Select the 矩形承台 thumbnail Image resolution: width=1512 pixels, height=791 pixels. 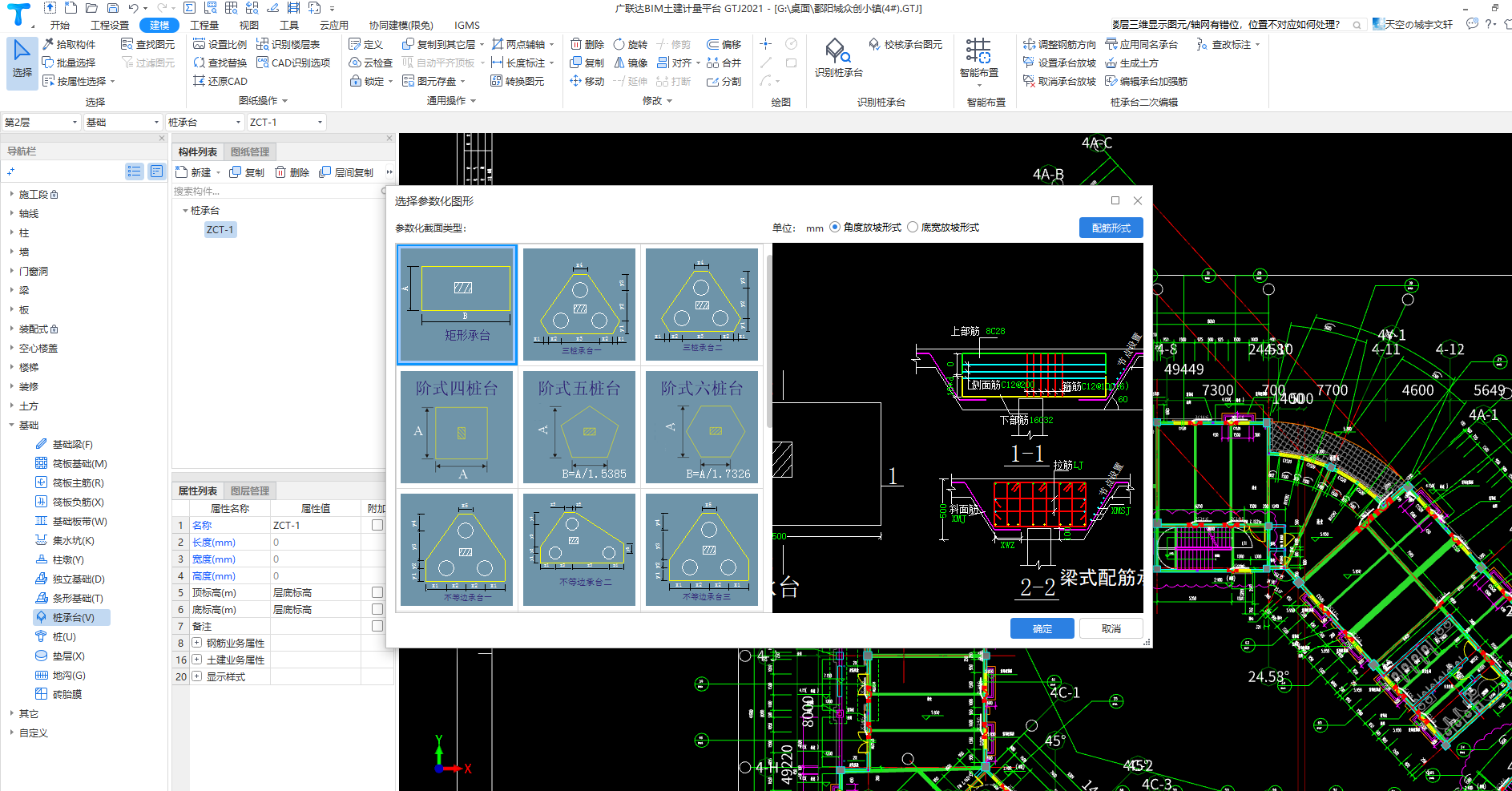point(457,305)
